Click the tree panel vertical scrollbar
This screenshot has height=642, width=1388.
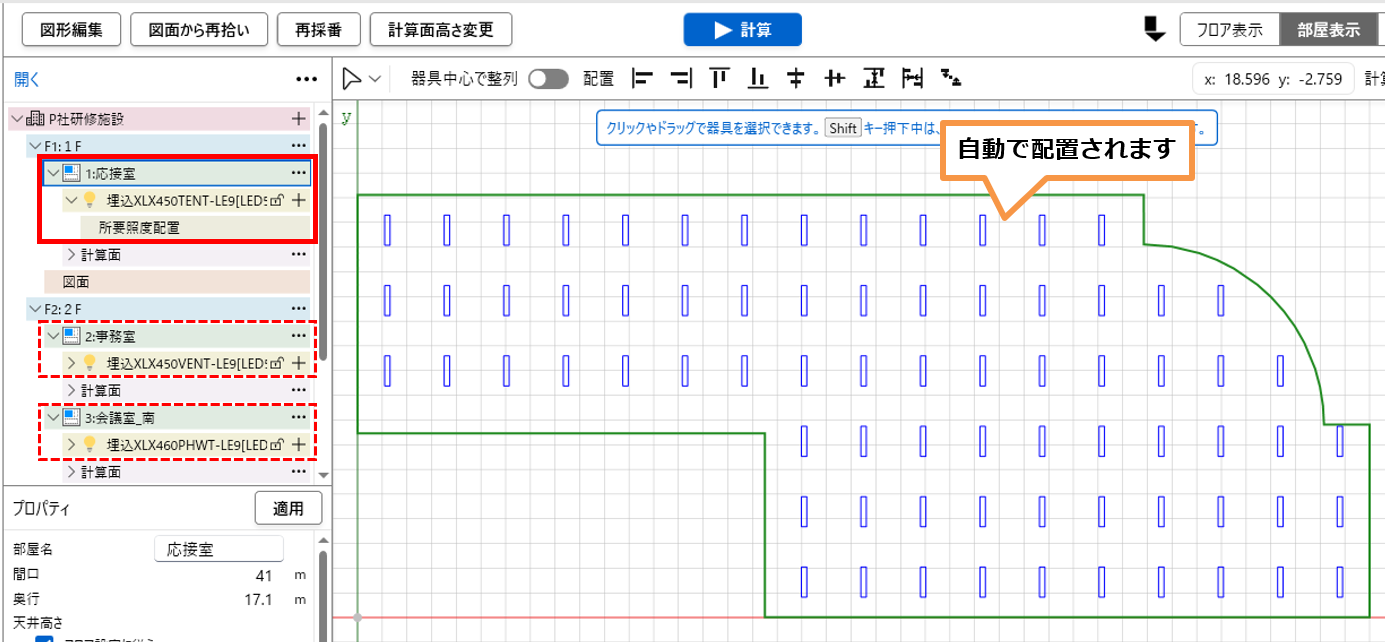click(323, 240)
